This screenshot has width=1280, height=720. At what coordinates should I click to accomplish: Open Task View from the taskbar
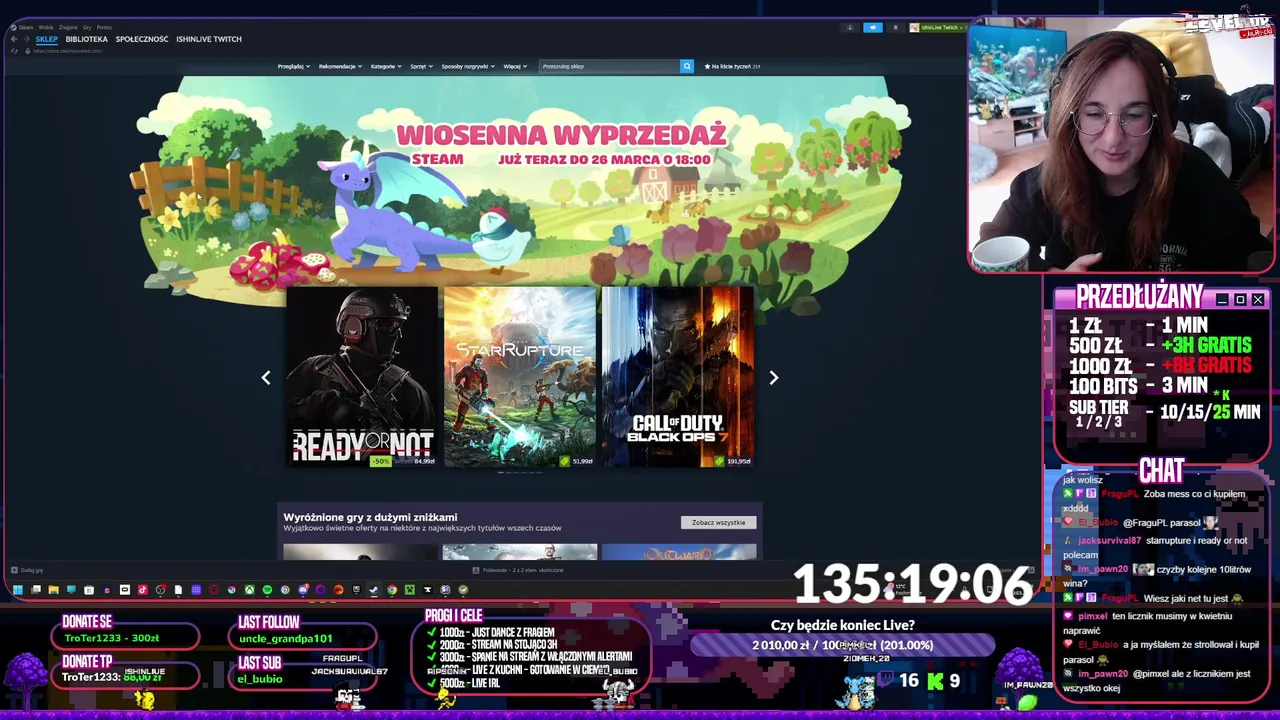pyautogui.click(x=36, y=590)
